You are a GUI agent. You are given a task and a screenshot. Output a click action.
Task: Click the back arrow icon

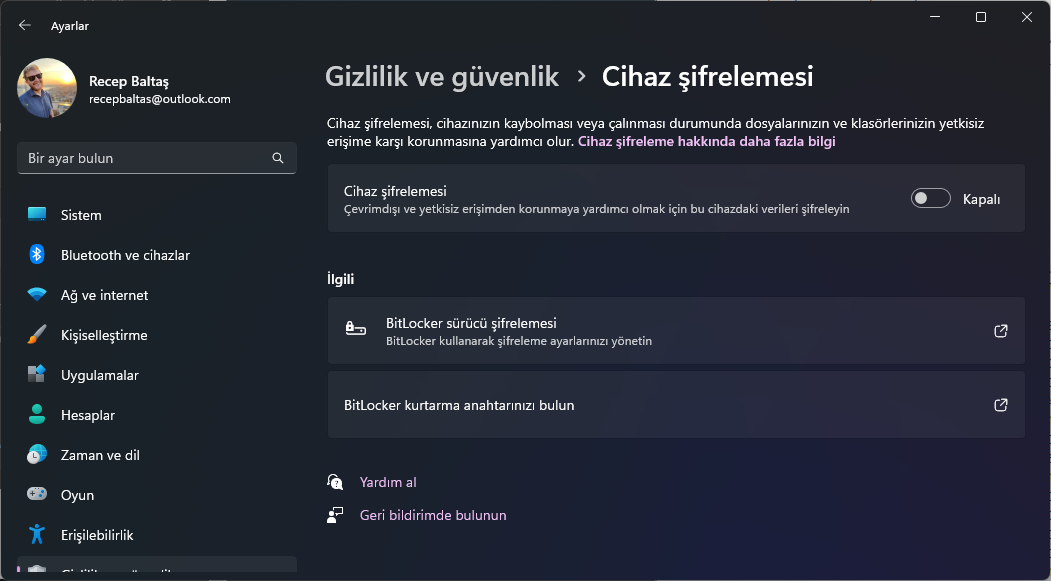25,25
